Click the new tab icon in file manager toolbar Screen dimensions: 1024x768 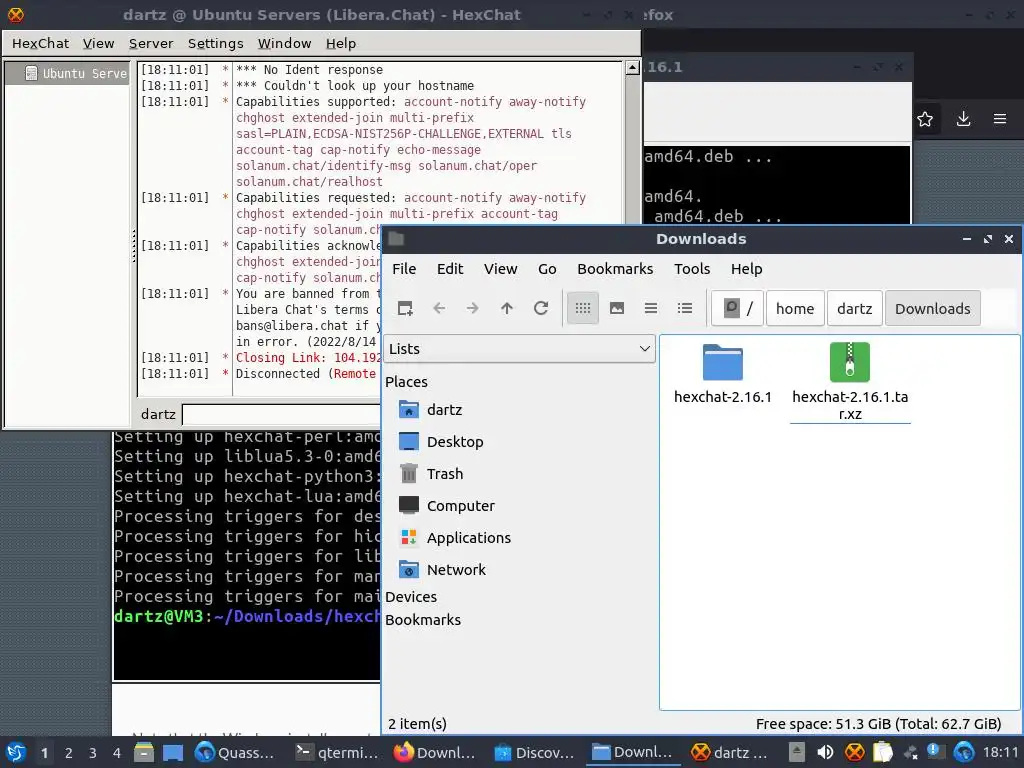[405, 308]
